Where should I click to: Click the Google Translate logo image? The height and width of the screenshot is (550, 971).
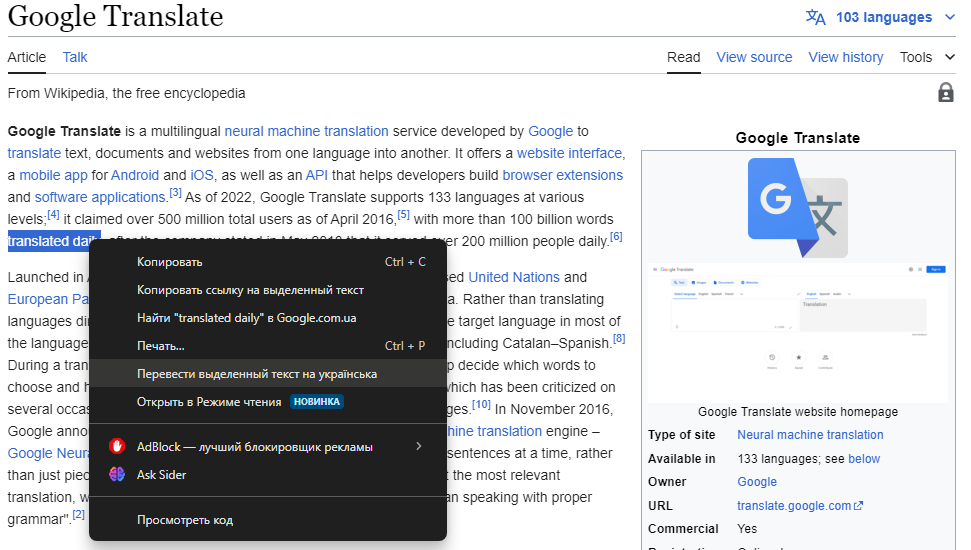click(x=798, y=207)
